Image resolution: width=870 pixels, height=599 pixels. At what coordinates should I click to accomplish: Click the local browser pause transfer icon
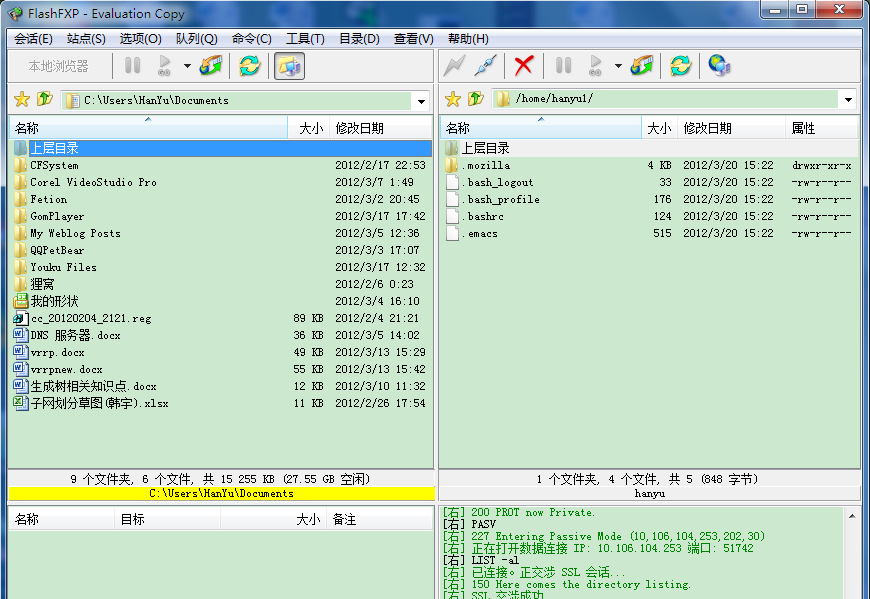pyautogui.click(x=133, y=65)
